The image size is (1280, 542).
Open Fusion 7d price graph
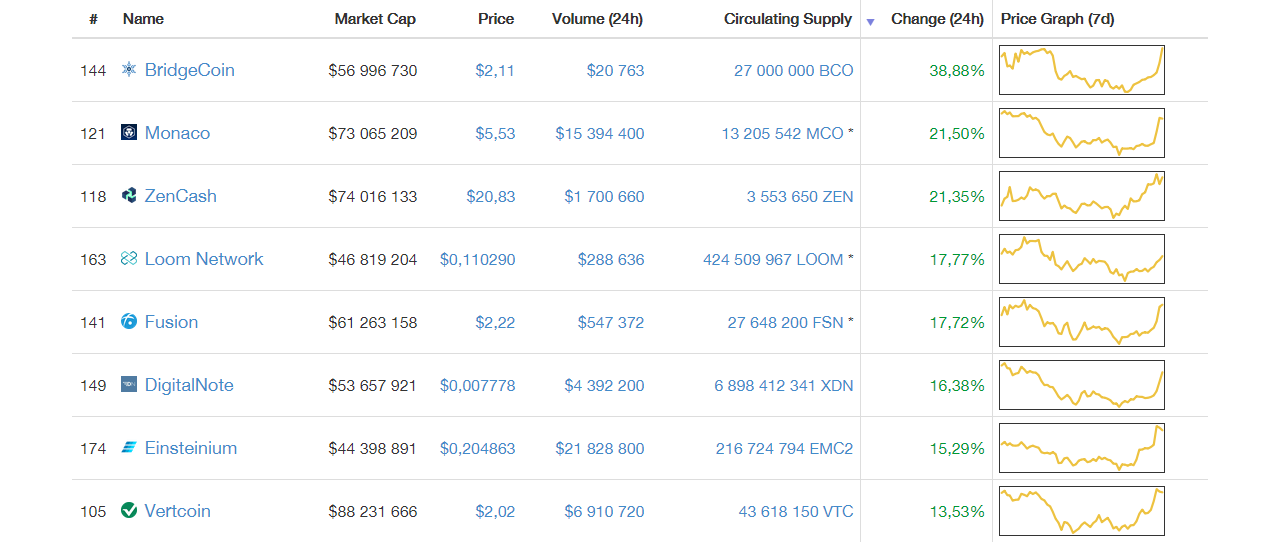[1082, 322]
